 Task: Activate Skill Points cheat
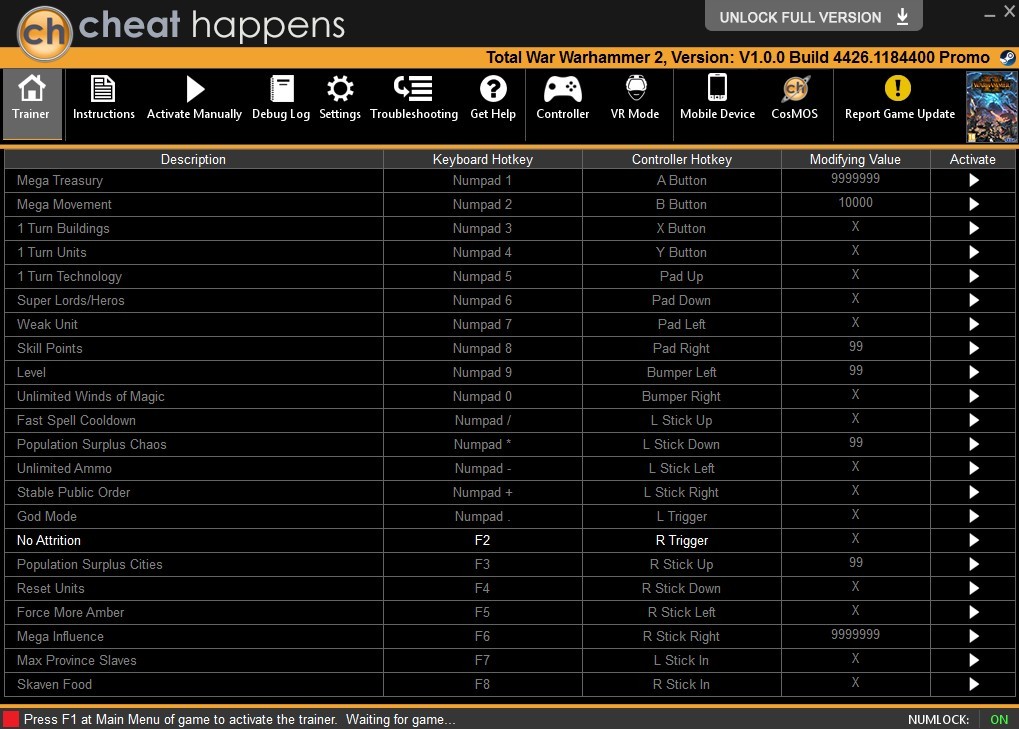click(974, 349)
